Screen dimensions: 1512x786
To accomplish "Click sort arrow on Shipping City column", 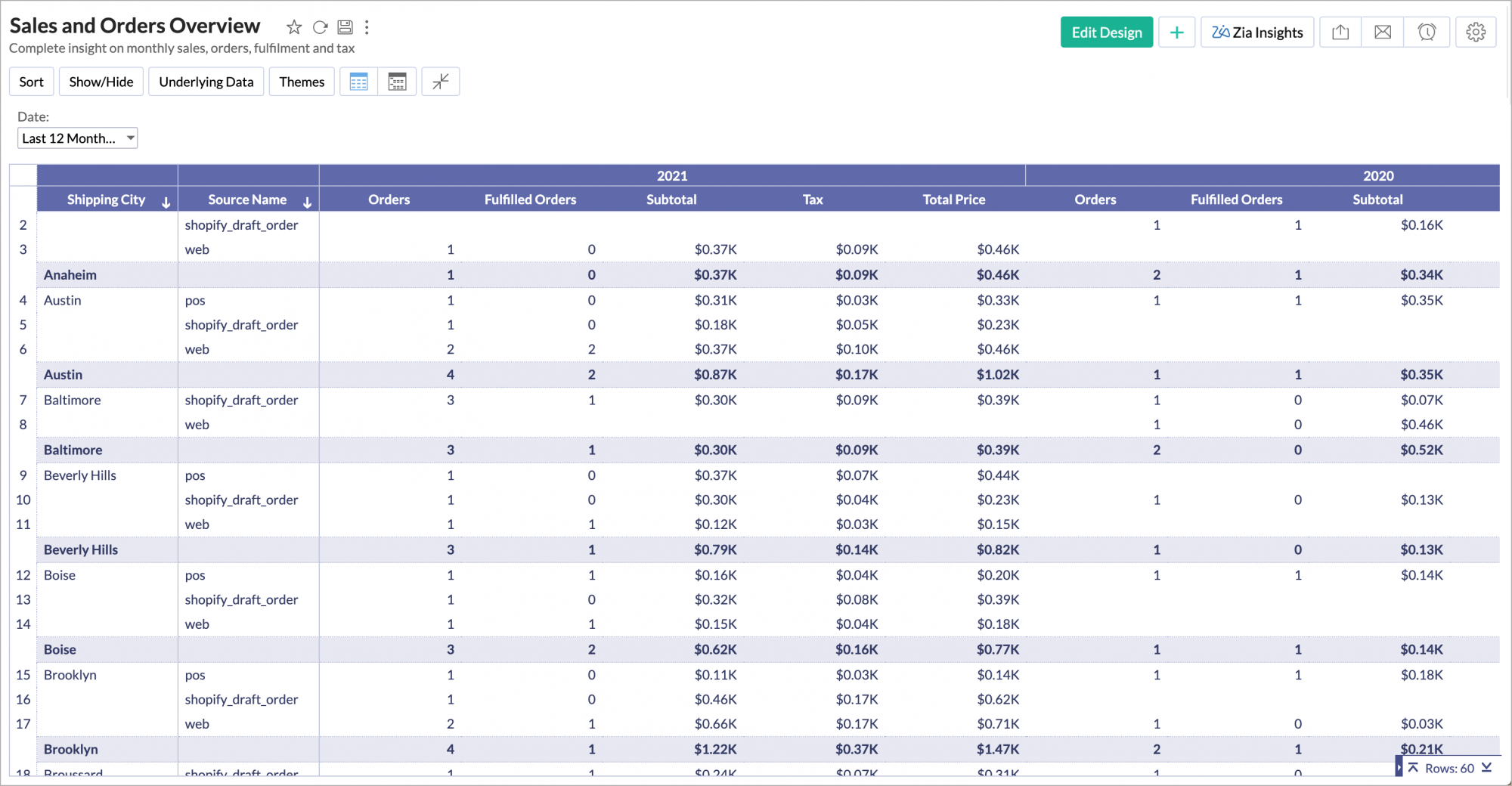I will pos(166,202).
